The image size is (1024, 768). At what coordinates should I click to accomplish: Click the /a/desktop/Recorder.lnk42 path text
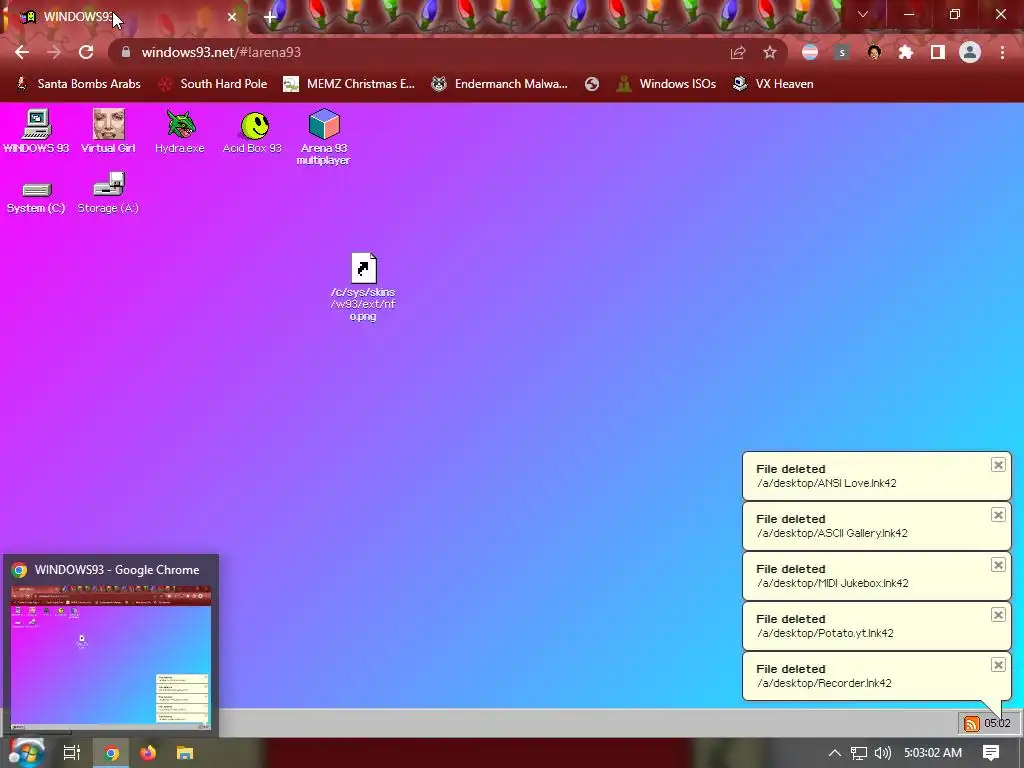coord(824,683)
